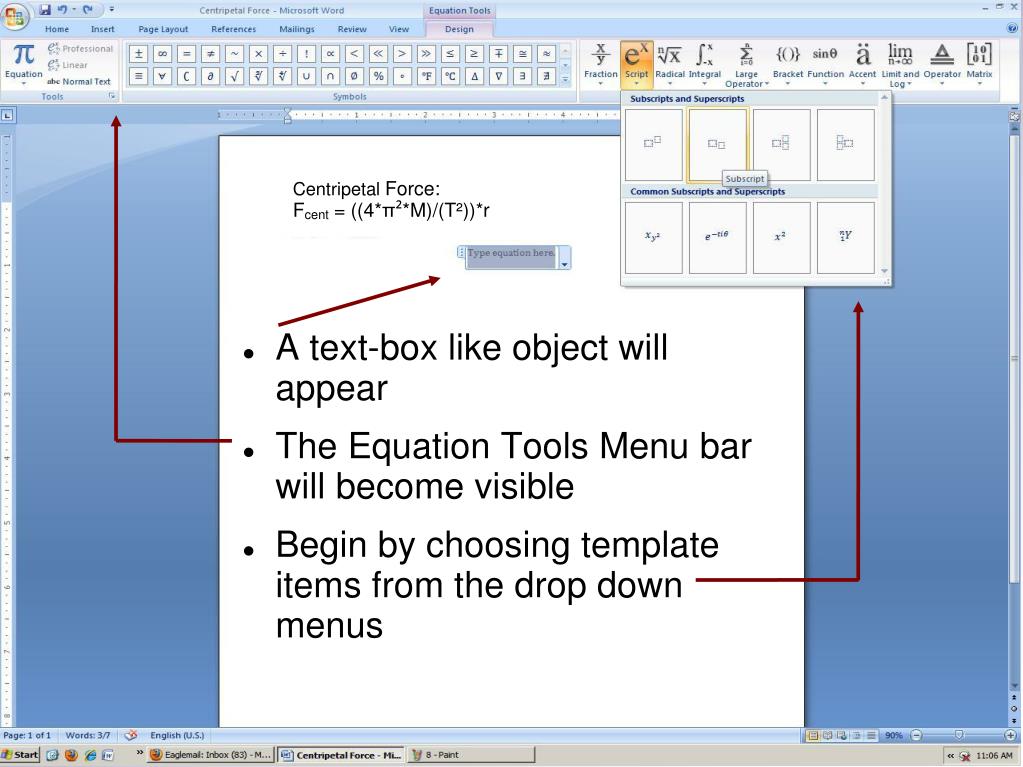
Task: Switch equation to Linear format
Action: pos(67,65)
